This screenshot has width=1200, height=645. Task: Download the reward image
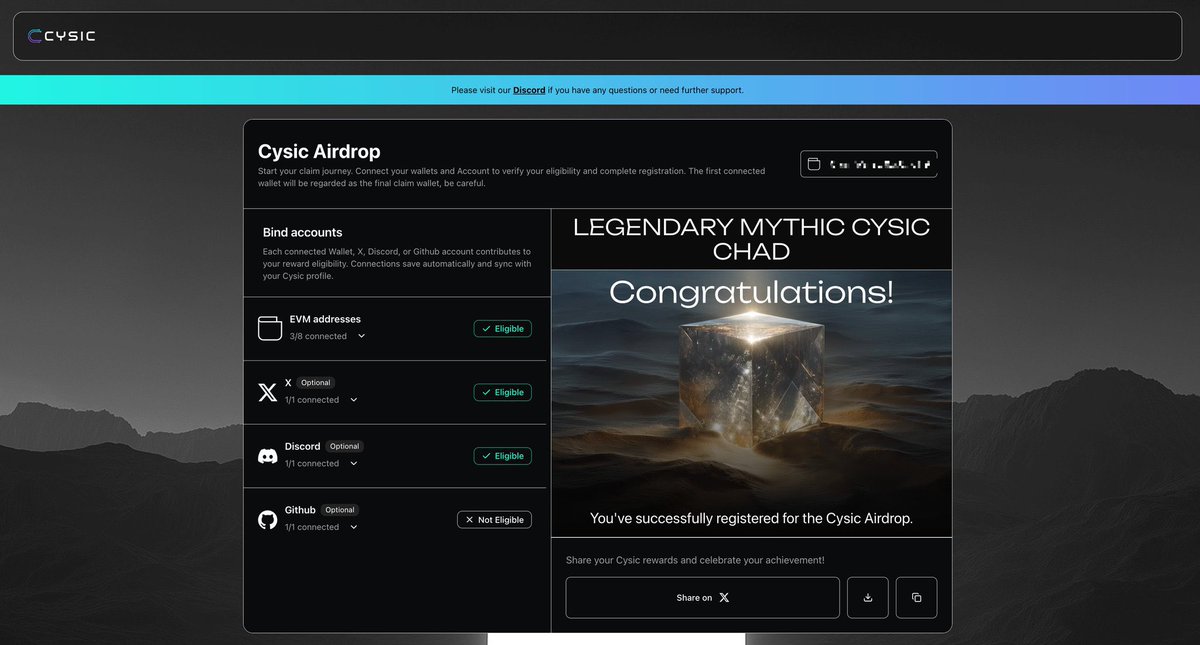pos(867,597)
